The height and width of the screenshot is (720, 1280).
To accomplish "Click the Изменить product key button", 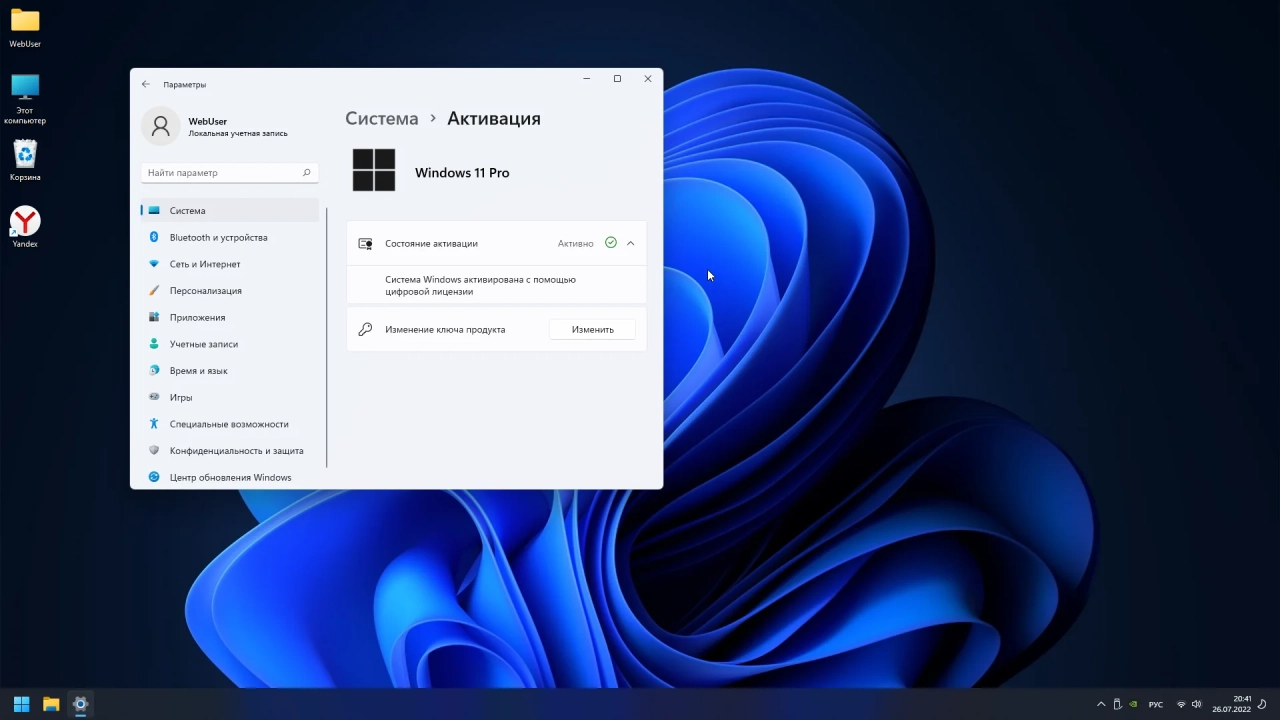I will (x=593, y=329).
